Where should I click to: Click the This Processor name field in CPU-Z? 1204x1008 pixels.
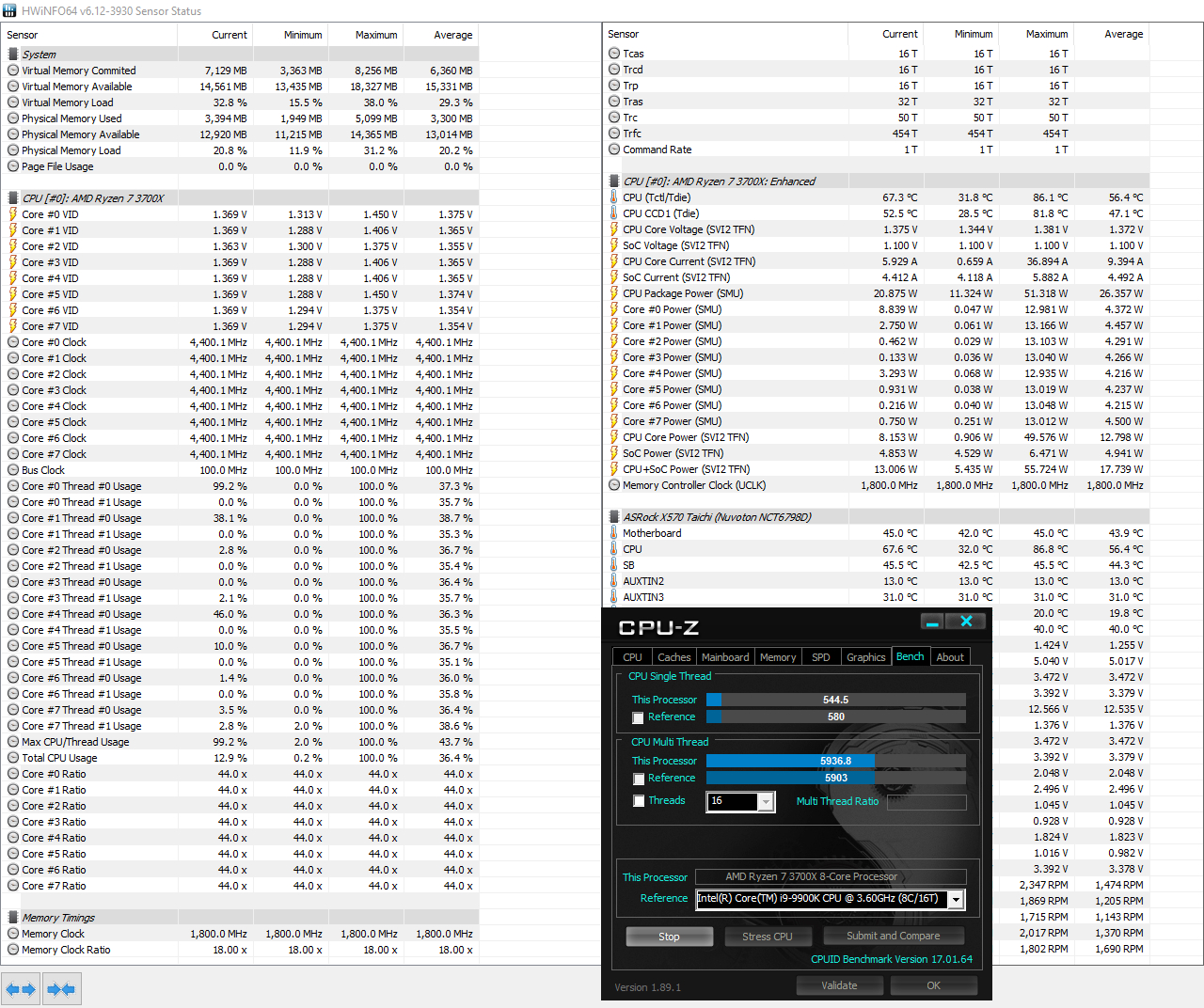(831, 877)
